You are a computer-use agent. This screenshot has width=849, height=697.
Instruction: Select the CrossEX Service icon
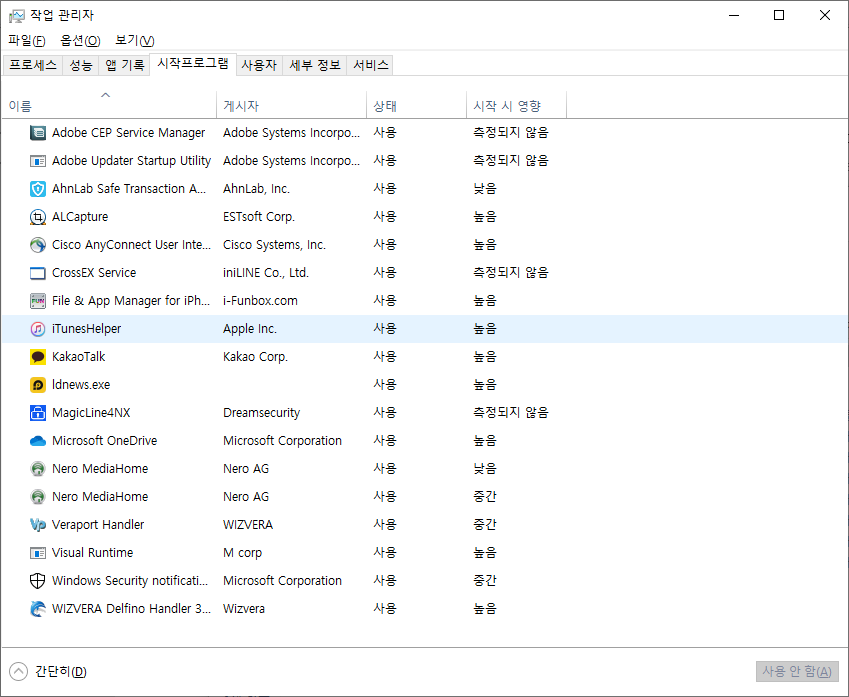click(37, 273)
